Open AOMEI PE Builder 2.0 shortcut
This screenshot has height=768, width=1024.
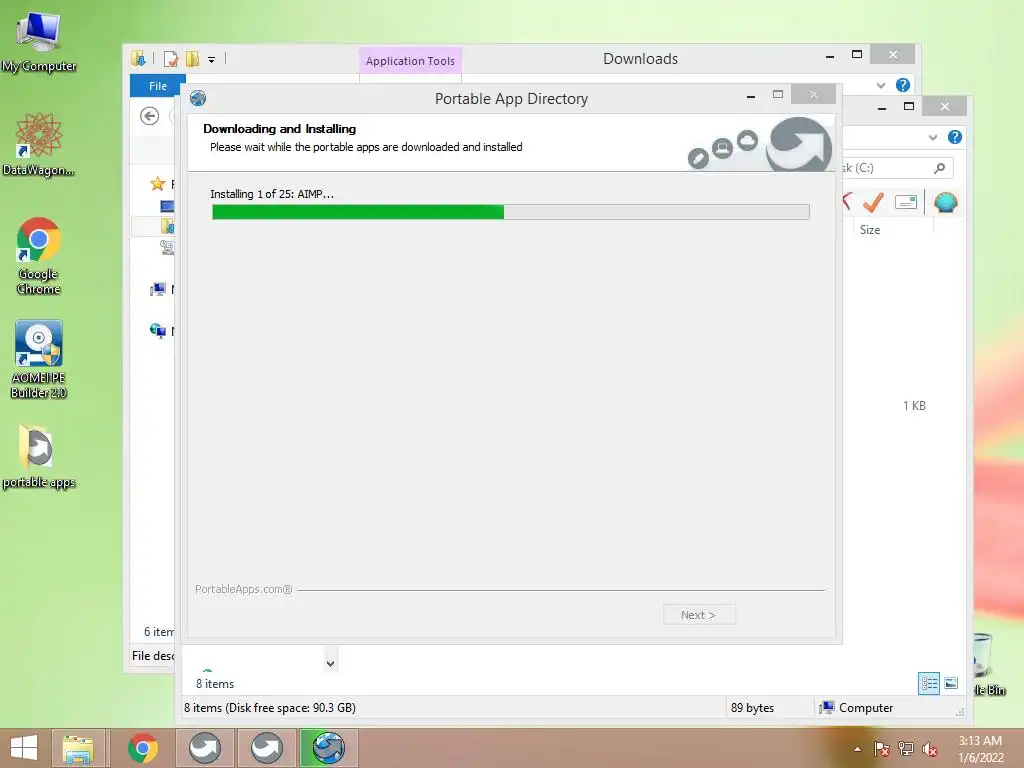click(x=39, y=359)
